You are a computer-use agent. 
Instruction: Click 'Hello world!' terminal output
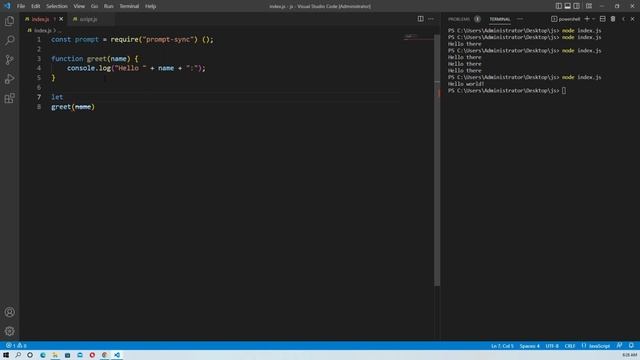(x=466, y=84)
